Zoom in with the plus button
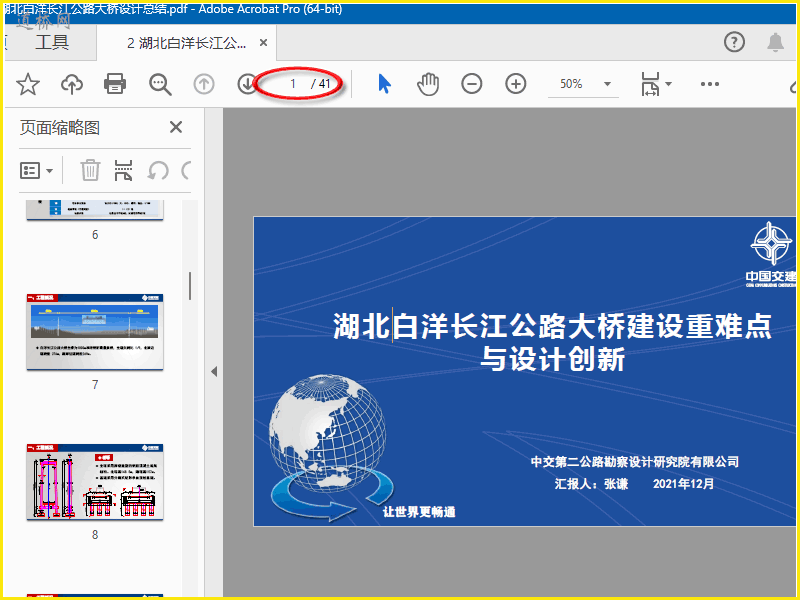 click(516, 84)
